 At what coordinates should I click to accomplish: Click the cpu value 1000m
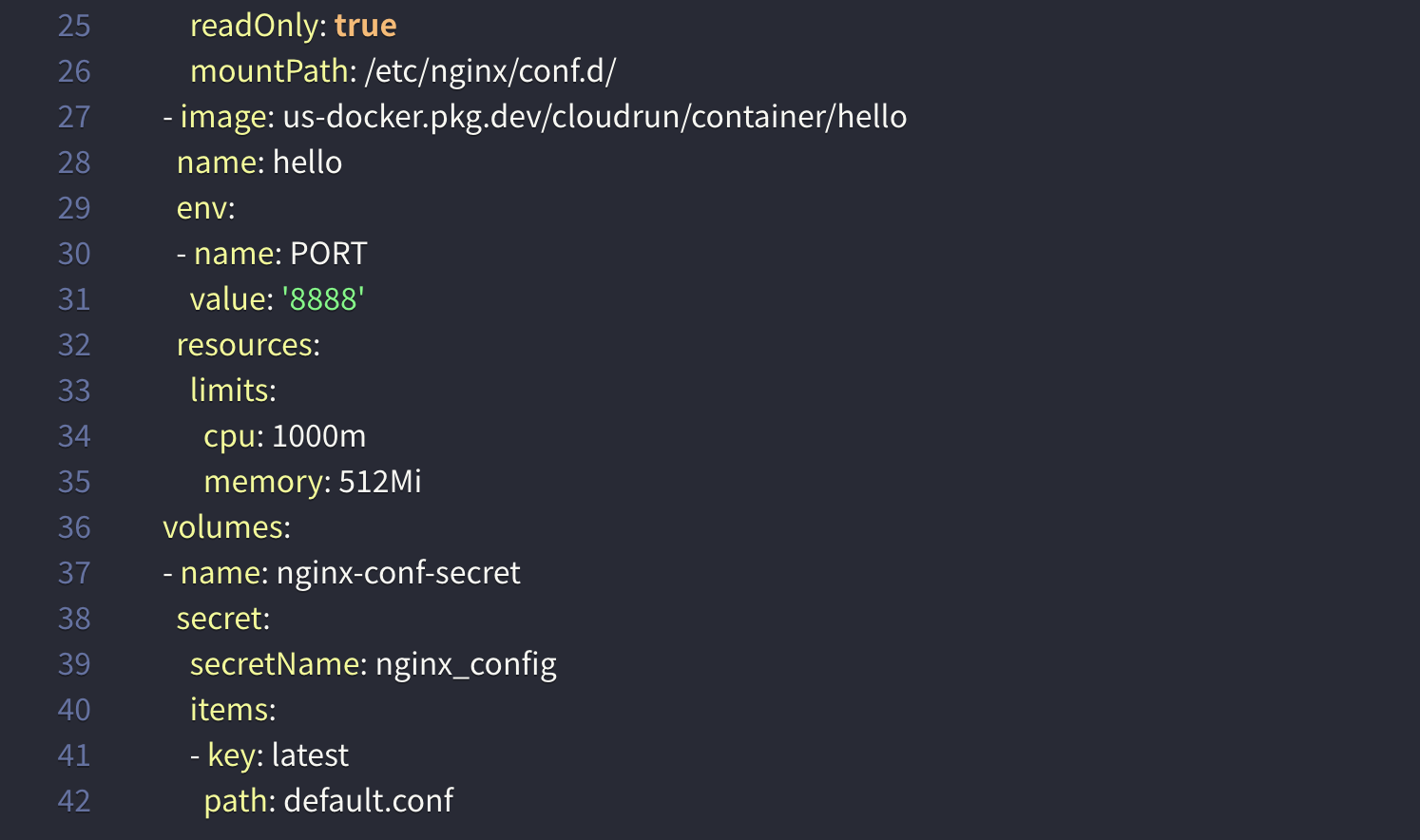click(318, 436)
